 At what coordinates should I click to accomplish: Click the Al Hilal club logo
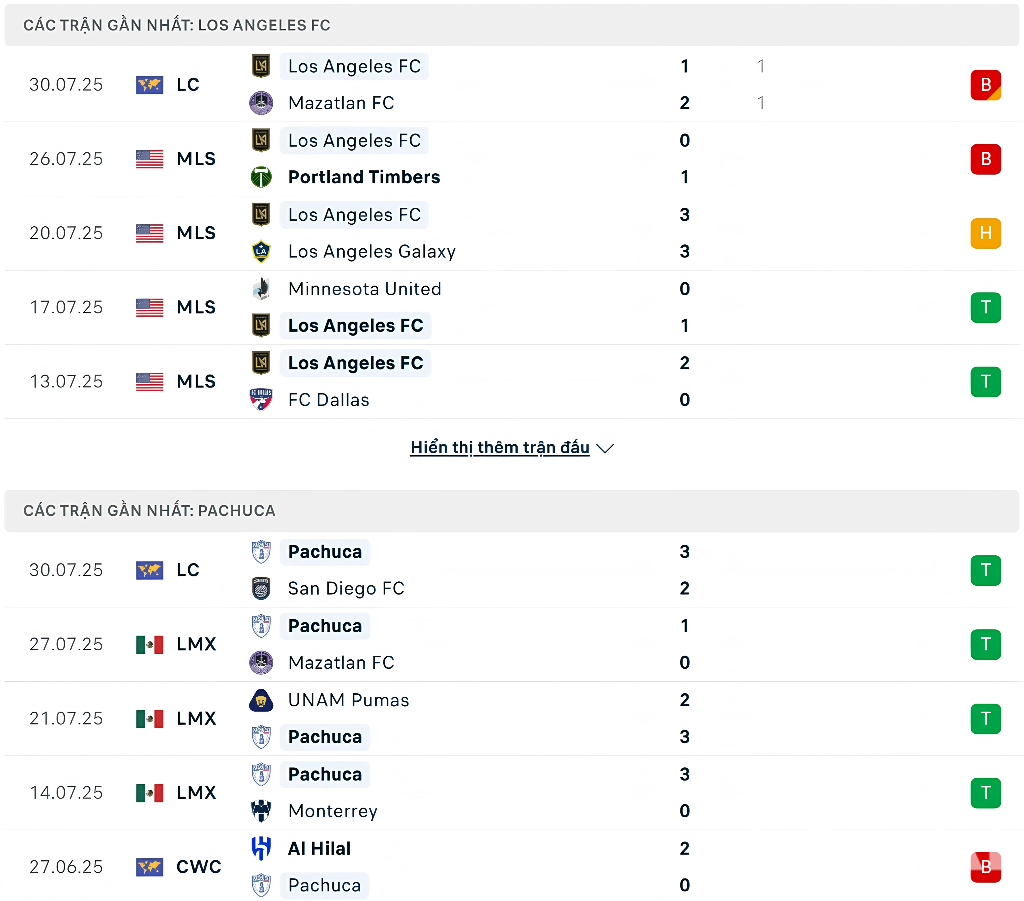(261, 849)
